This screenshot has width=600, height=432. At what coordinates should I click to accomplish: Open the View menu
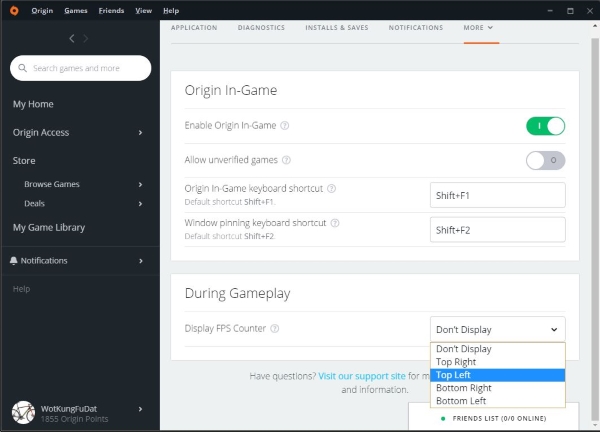(x=143, y=11)
